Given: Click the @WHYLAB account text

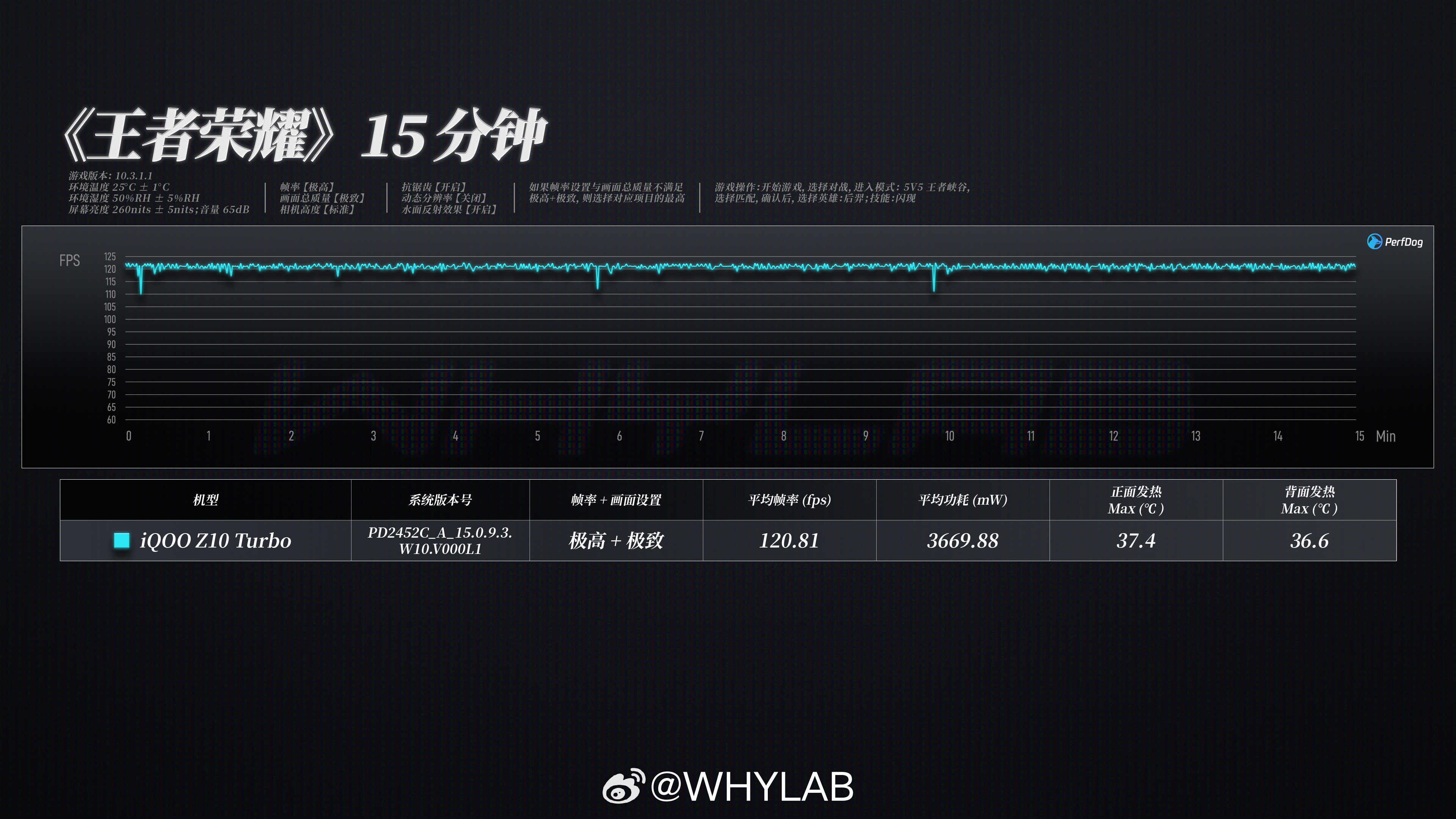Looking at the screenshot, I should pos(752,787).
